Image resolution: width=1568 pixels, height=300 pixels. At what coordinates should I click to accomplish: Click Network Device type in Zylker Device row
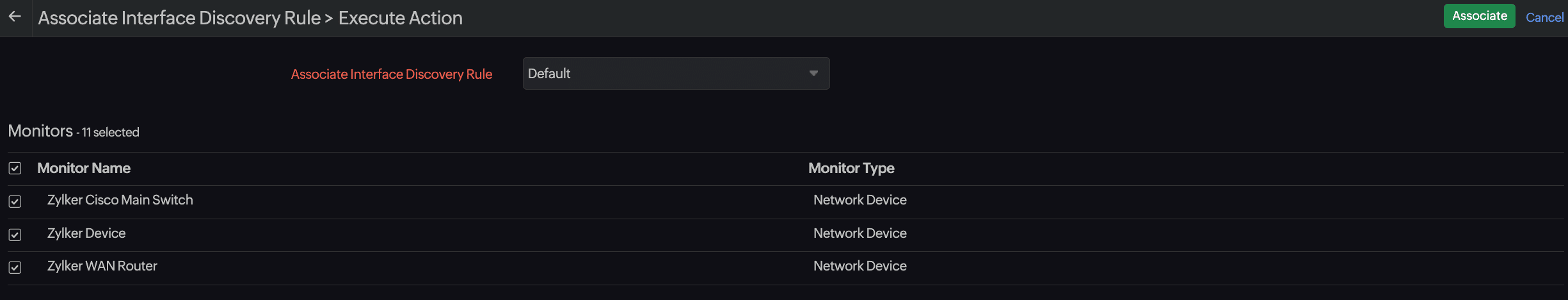tap(860, 233)
